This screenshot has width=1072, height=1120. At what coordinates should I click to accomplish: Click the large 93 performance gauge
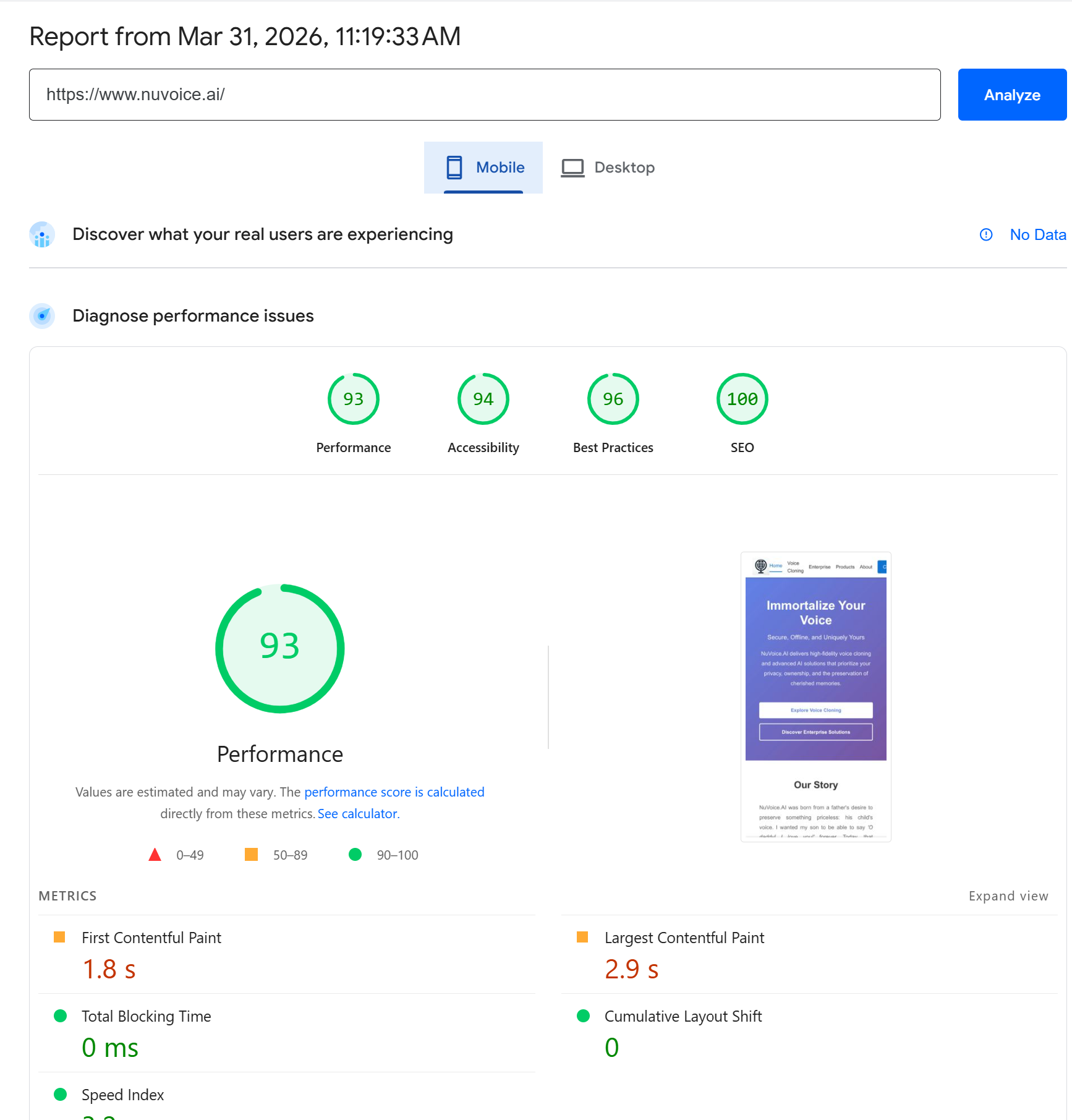tap(280, 648)
